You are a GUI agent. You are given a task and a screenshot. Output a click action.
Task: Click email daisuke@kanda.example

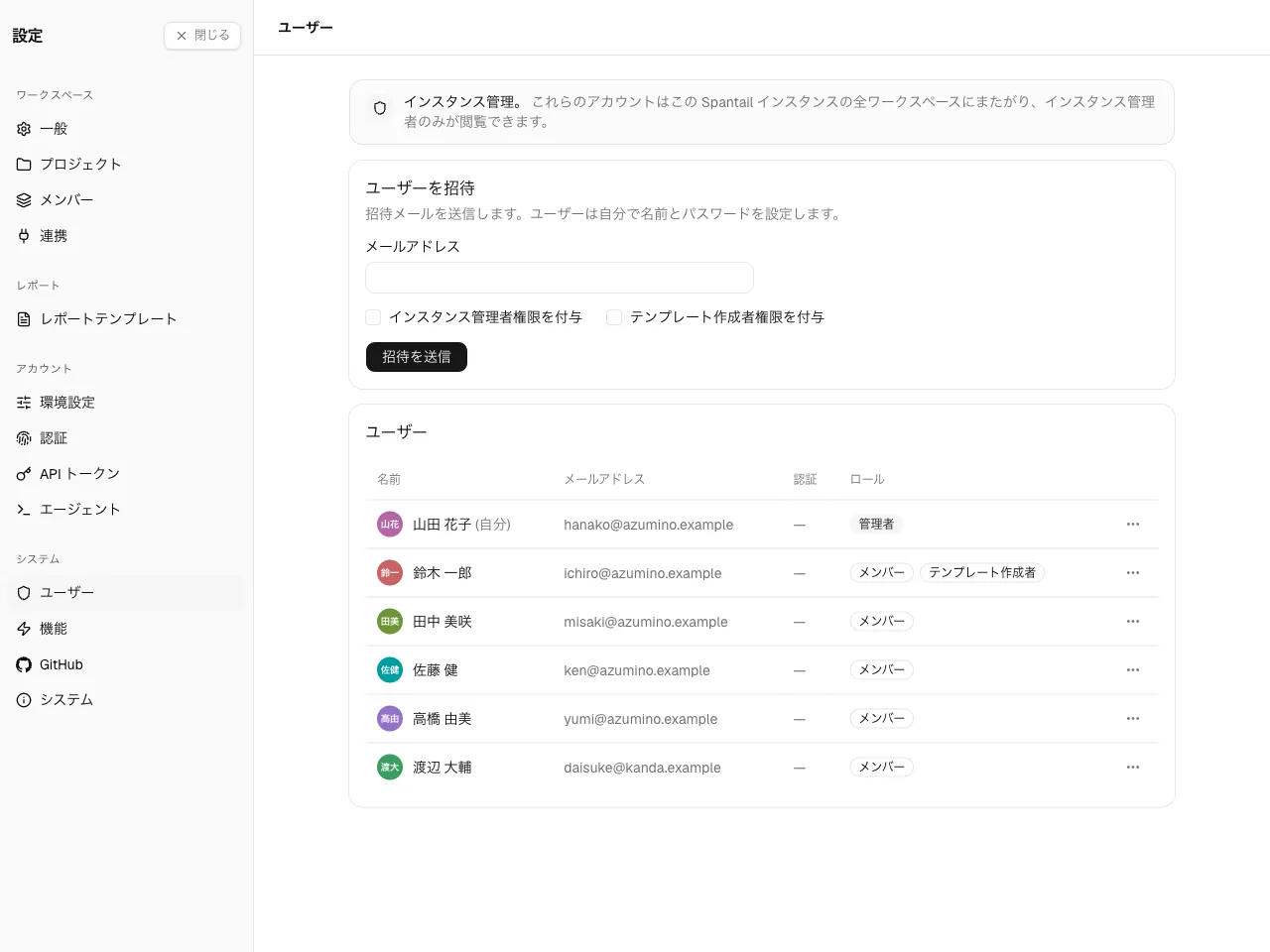(643, 768)
